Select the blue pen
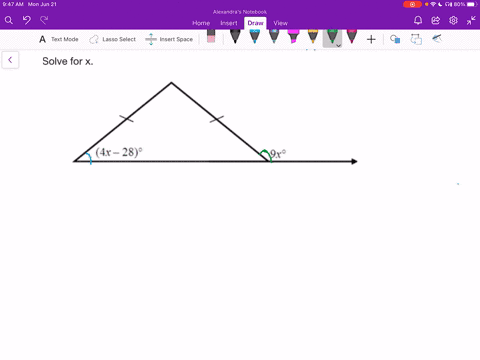 click(x=255, y=36)
